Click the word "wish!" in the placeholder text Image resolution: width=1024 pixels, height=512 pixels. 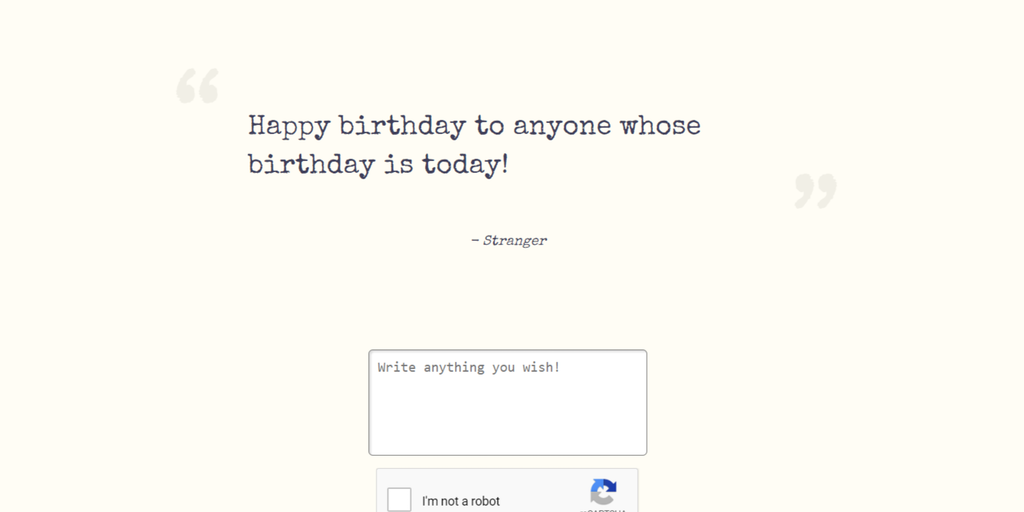541,368
